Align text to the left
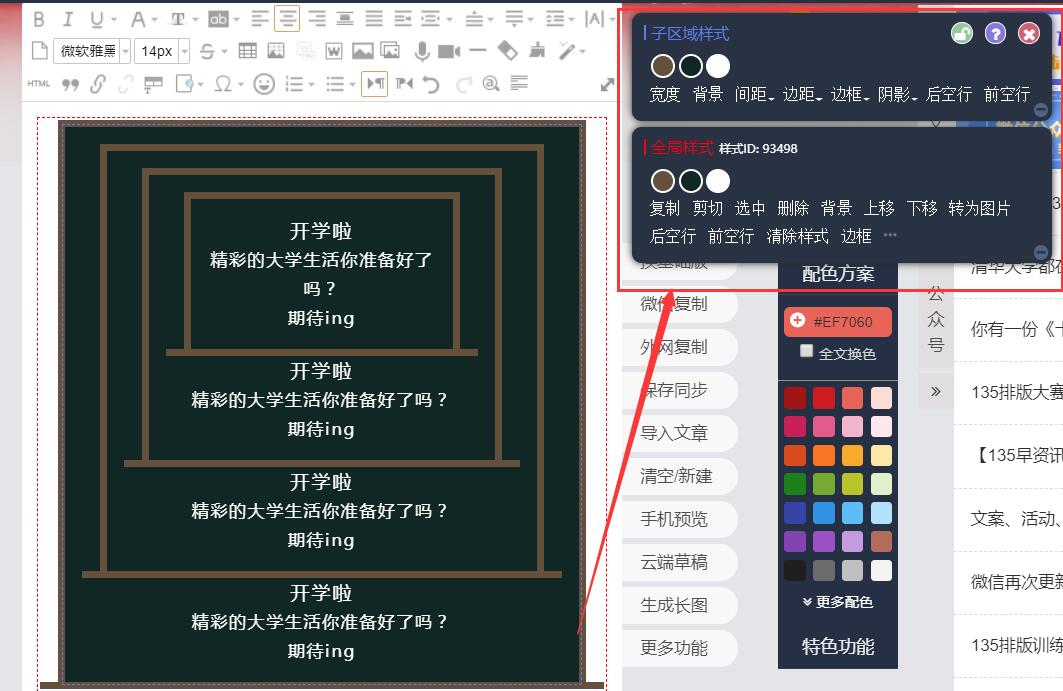The height and width of the screenshot is (691, 1063). [260, 18]
